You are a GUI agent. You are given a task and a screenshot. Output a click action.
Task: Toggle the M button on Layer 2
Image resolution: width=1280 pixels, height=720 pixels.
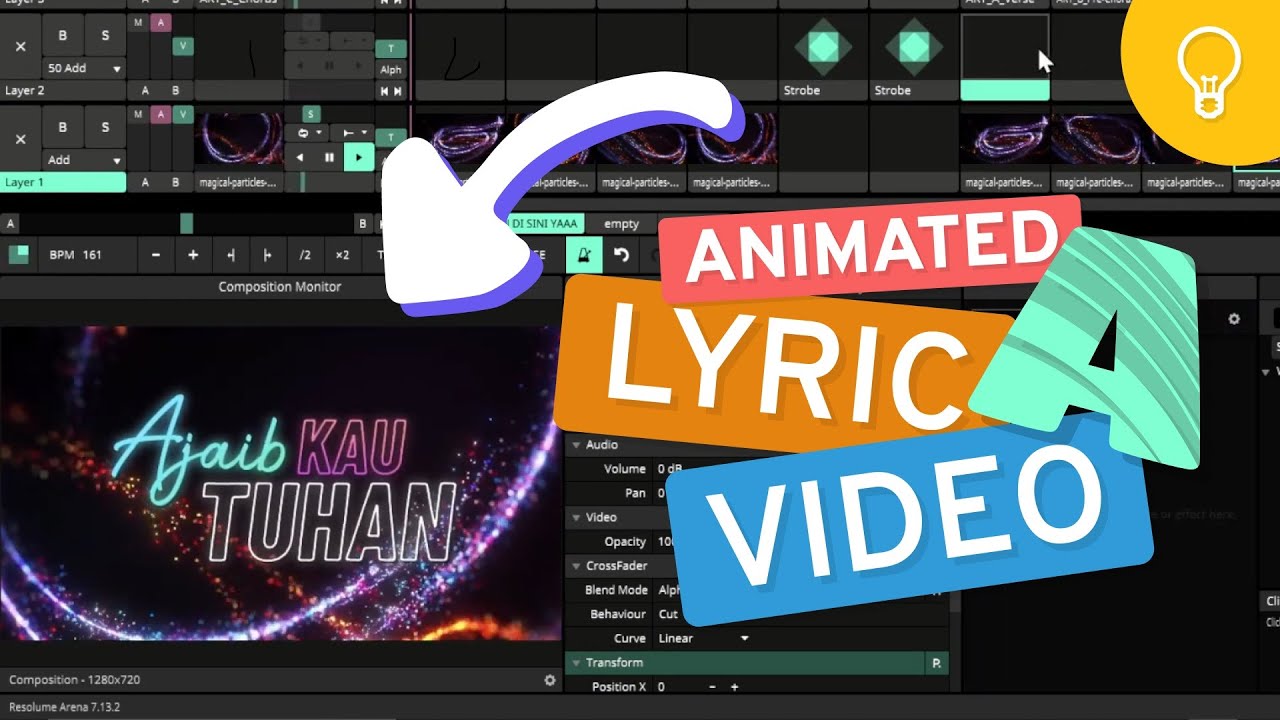138,22
